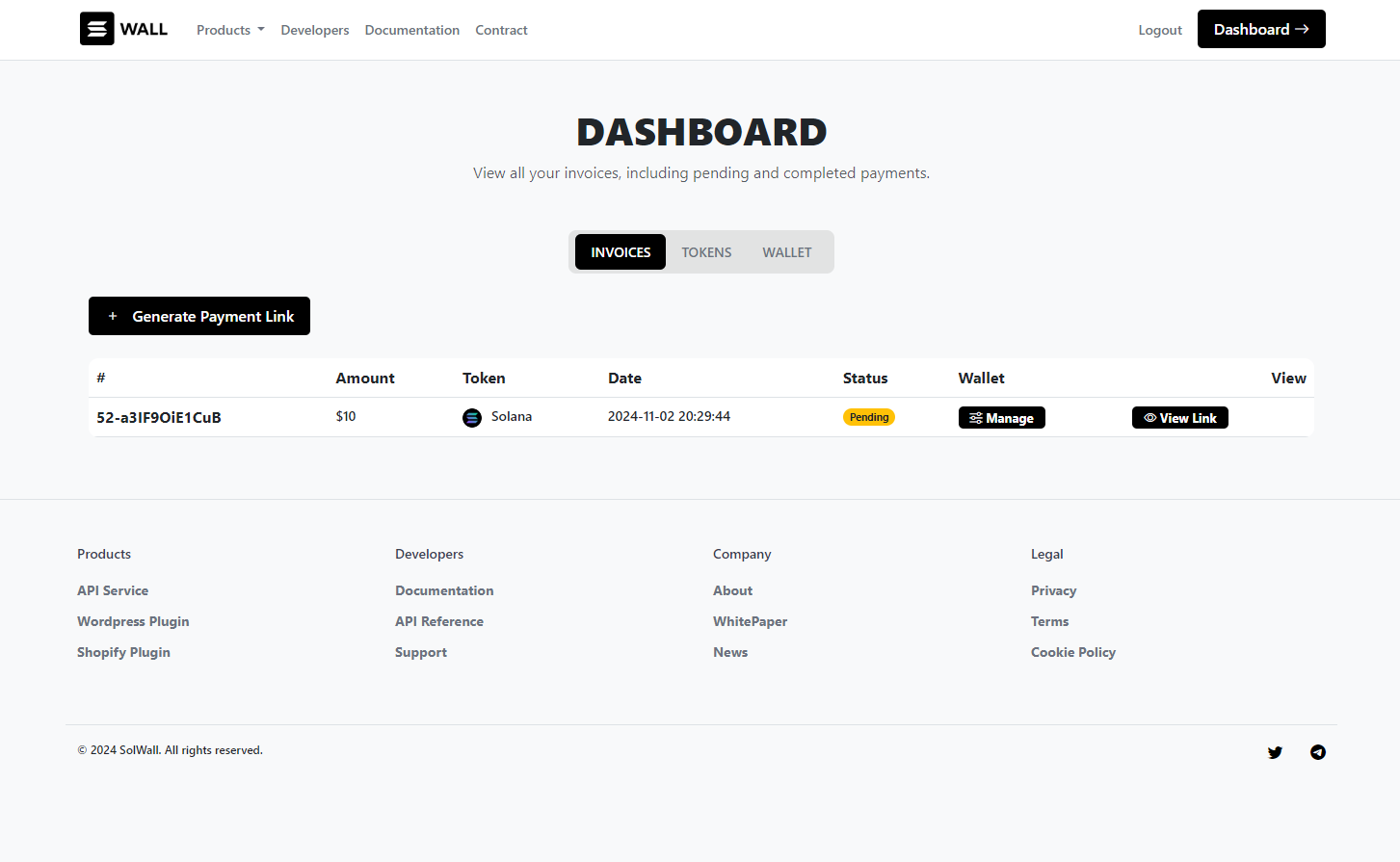This screenshot has height=862, width=1400.
Task: Click the Status column header
Action: point(865,378)
